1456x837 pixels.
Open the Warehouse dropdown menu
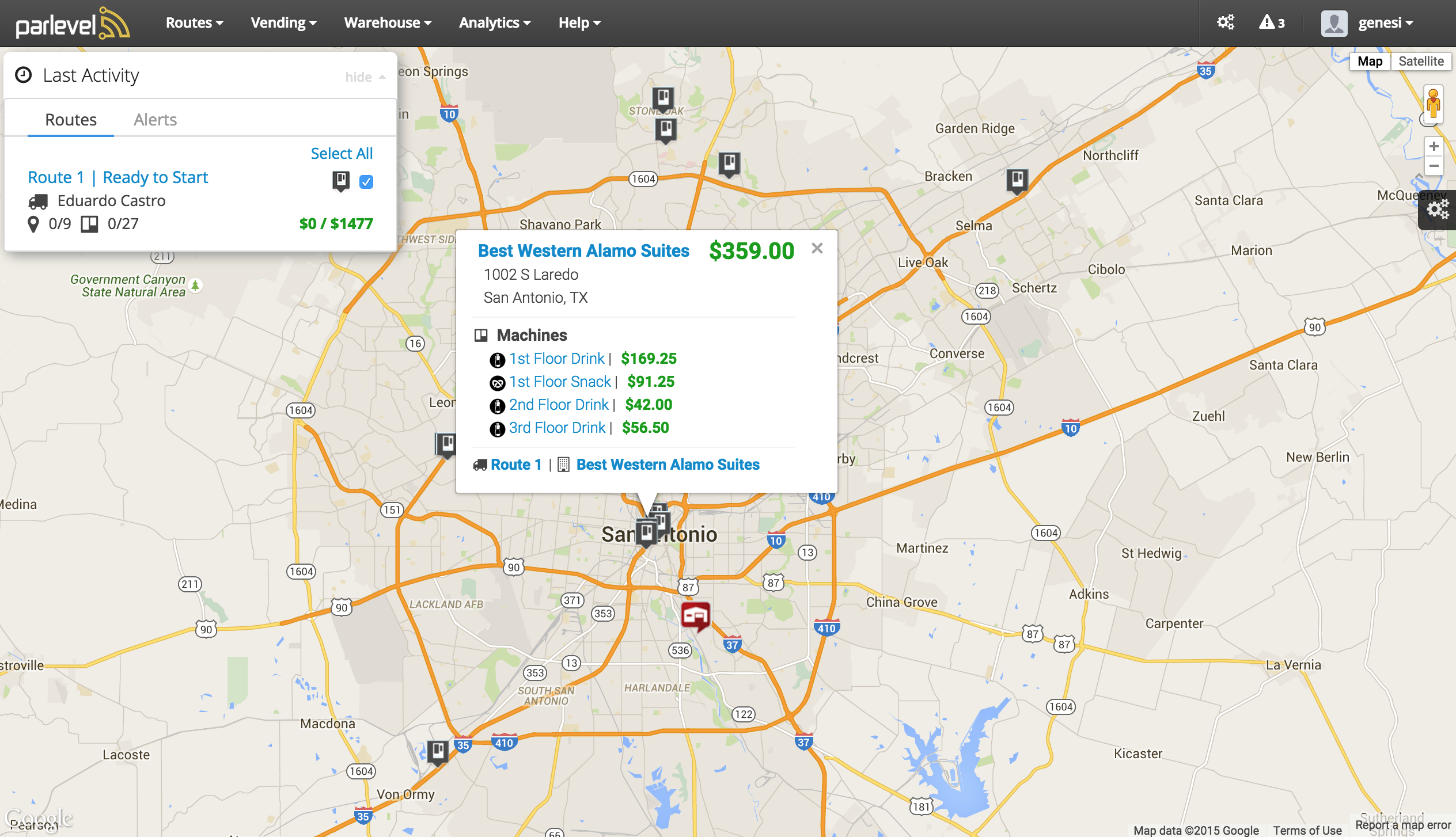(x=388, y=23)
